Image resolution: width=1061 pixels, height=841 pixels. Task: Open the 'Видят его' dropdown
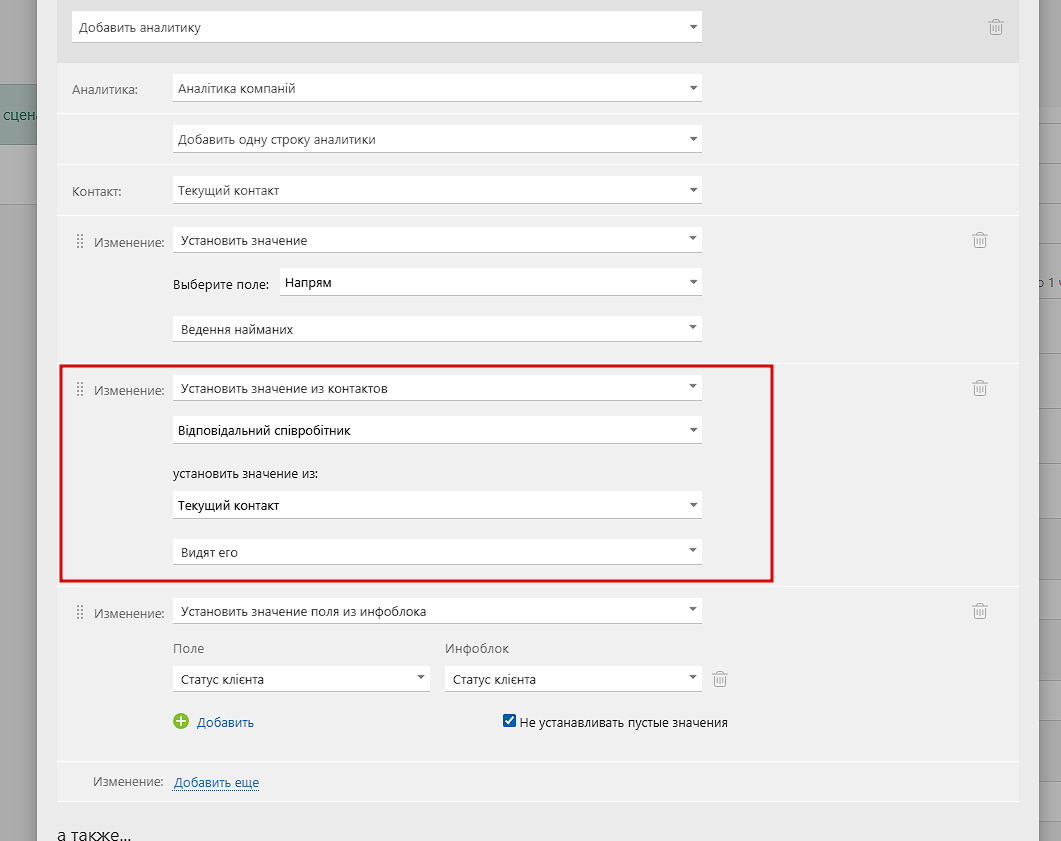(437, 551)
